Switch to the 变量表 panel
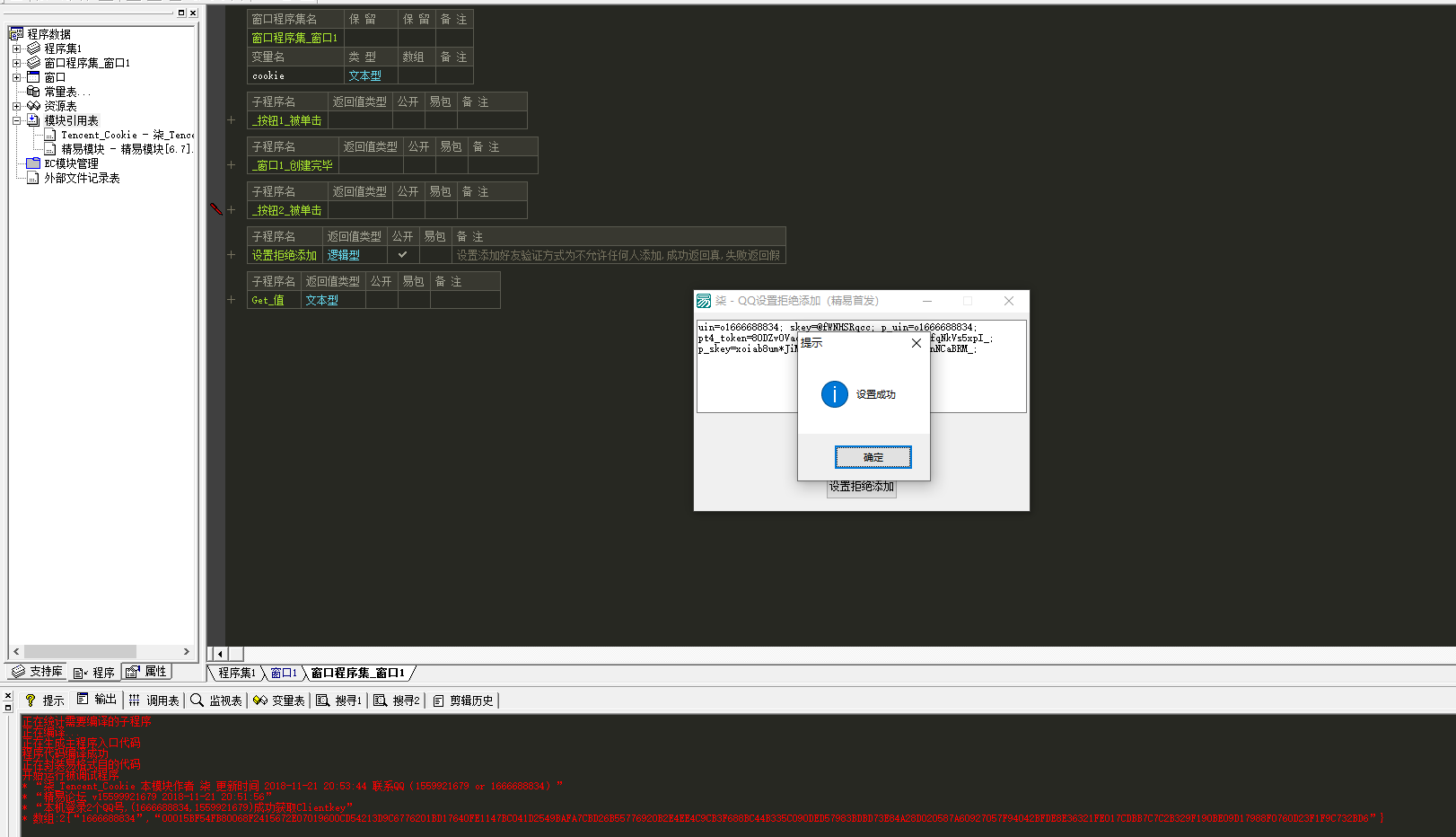 279,700
